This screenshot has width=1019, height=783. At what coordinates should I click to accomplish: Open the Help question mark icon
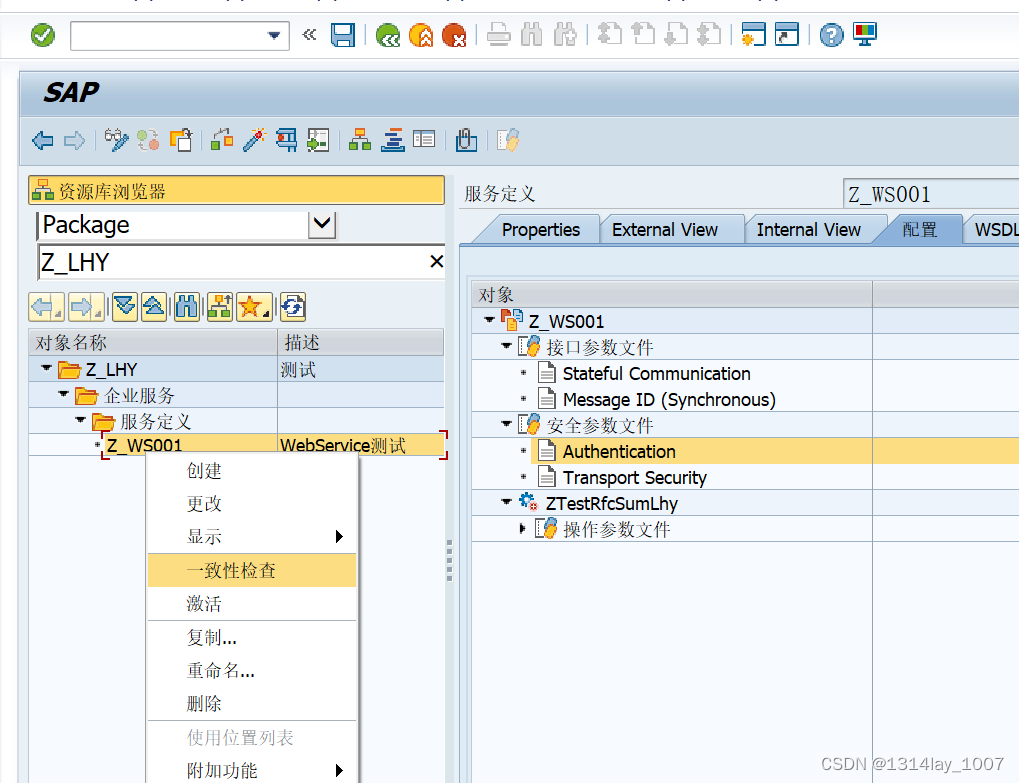click(x=831, y=35)
